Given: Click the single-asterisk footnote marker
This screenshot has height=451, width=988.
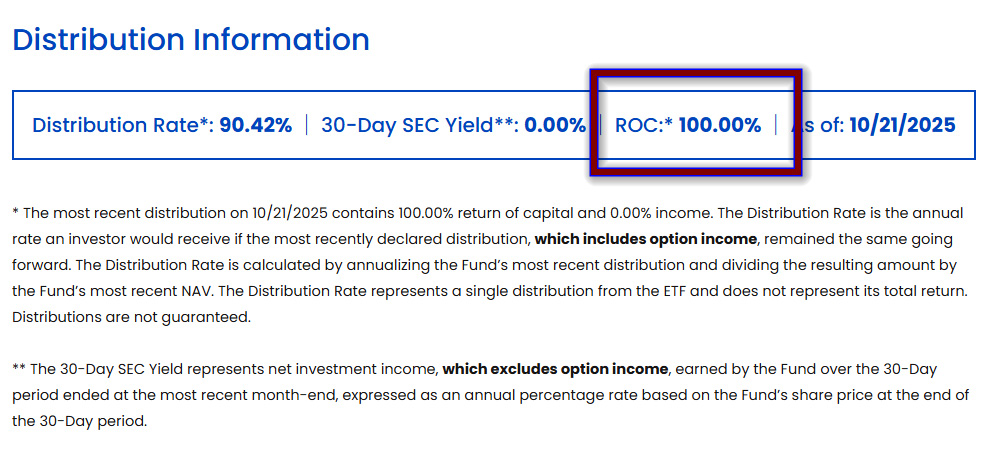Looking at the screenshot, I should (x=15, y=214).
